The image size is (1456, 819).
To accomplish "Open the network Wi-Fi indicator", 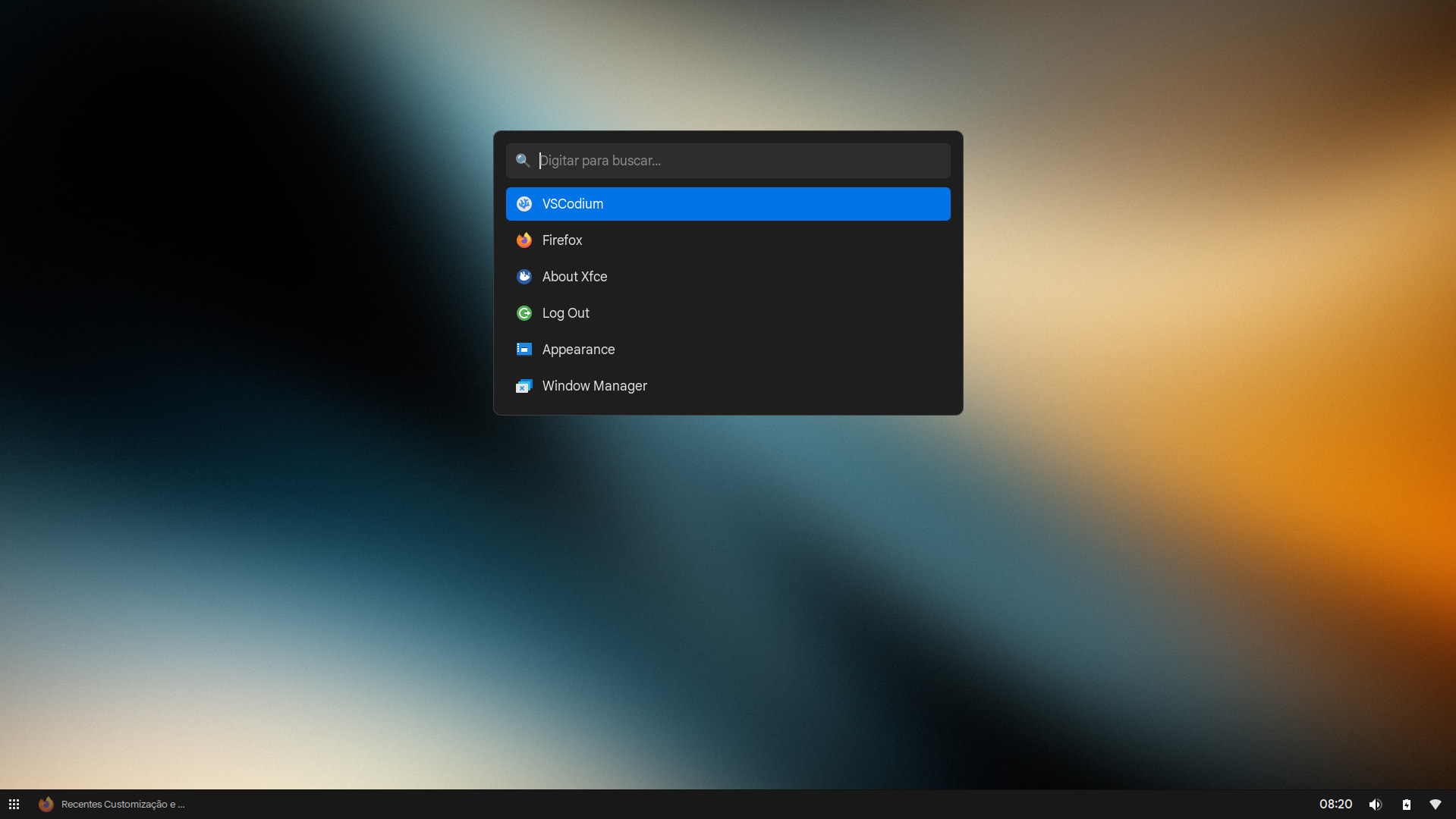I will (x=1436, y=805).
